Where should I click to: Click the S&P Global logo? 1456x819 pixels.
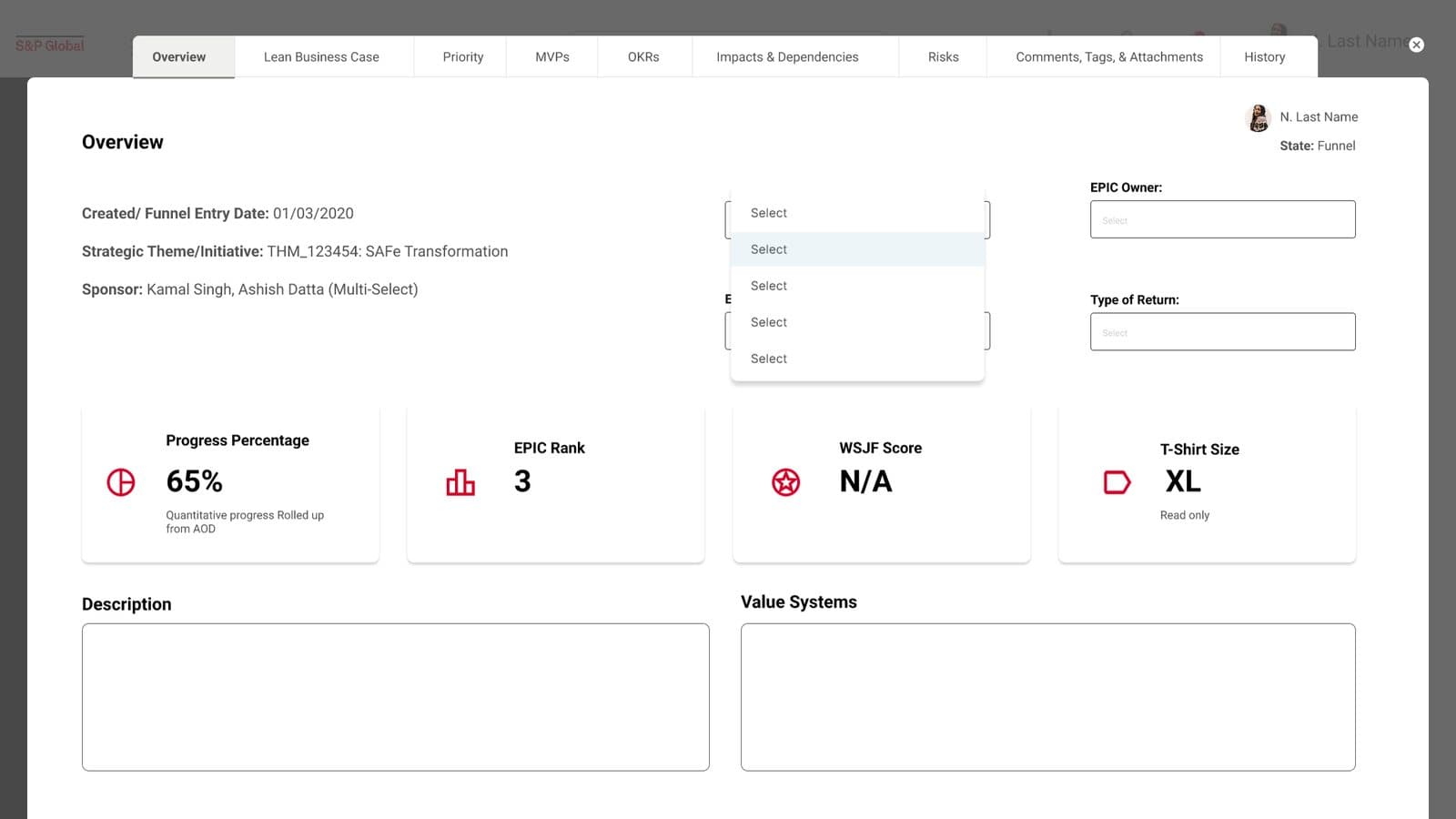50,45
